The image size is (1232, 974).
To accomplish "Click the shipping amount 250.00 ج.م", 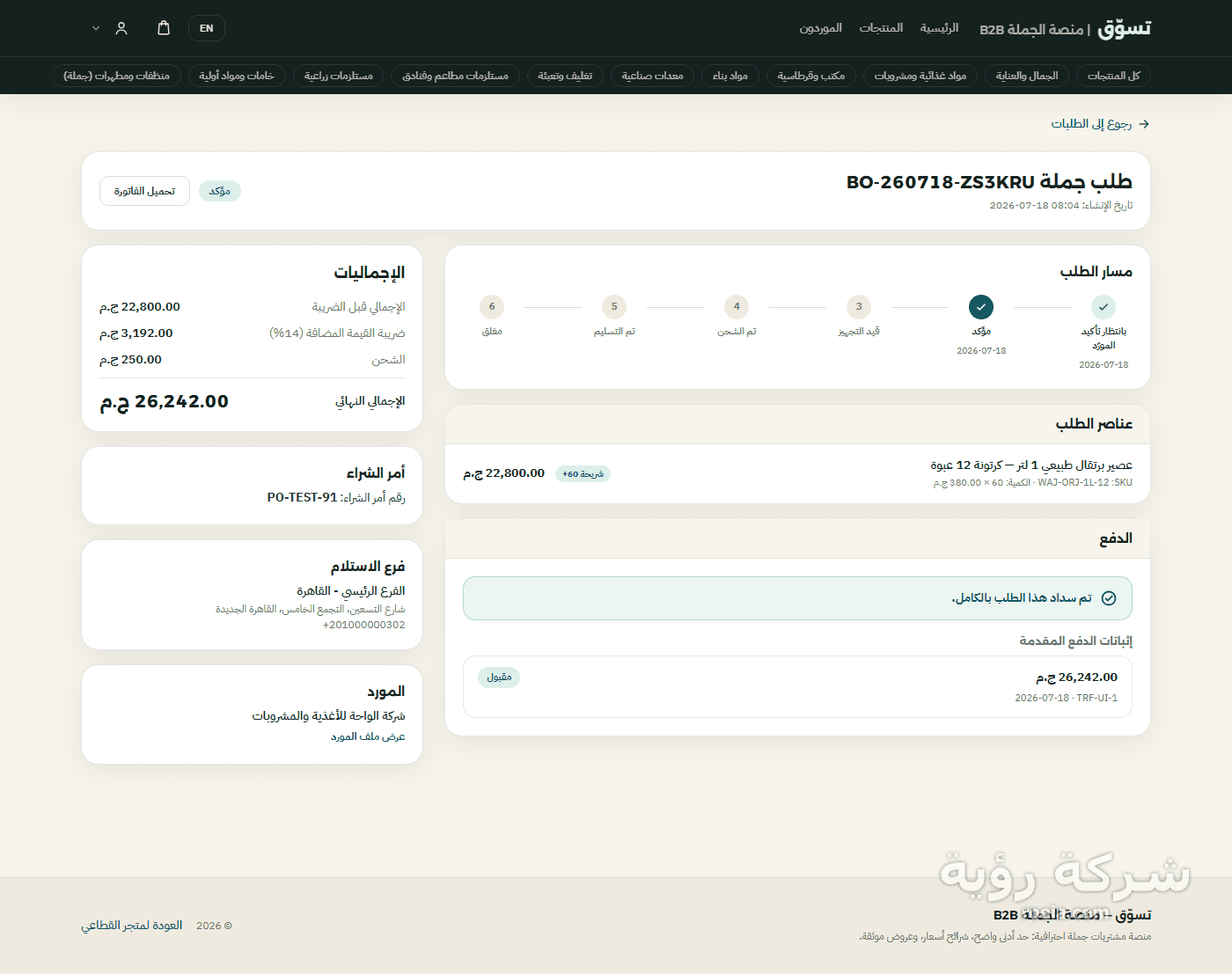I will pos(130,360).
